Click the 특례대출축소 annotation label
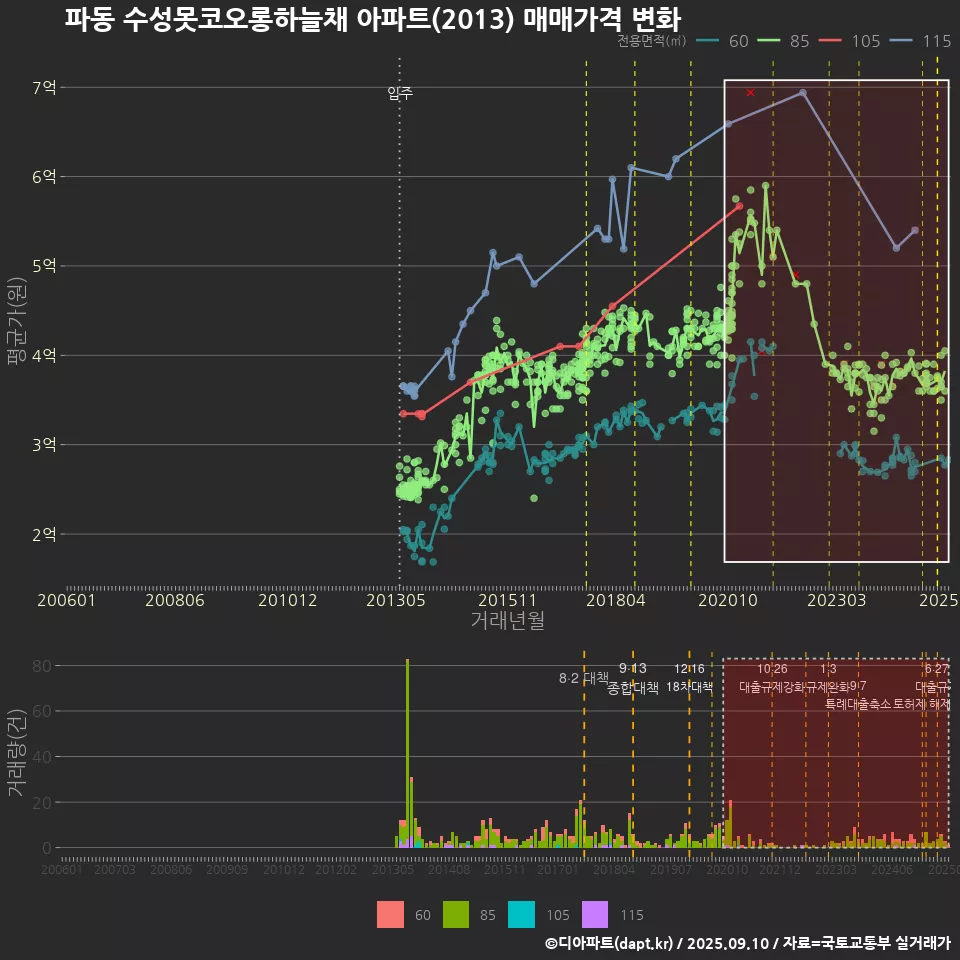This screenshot has height=960, width=960. 858,704
